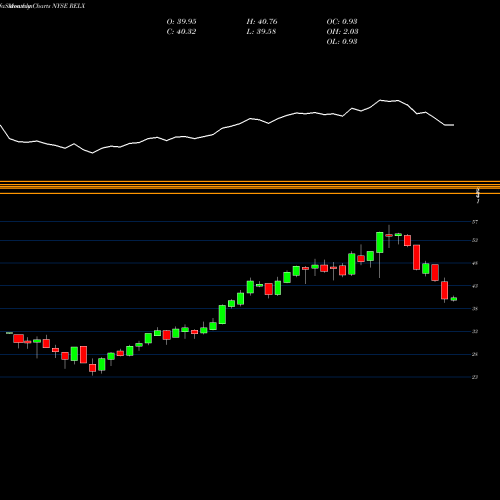This screenshot has height=500, width=500.
Task: Select the high value 'H: 40.76'
Action: (x=262, y=22)
